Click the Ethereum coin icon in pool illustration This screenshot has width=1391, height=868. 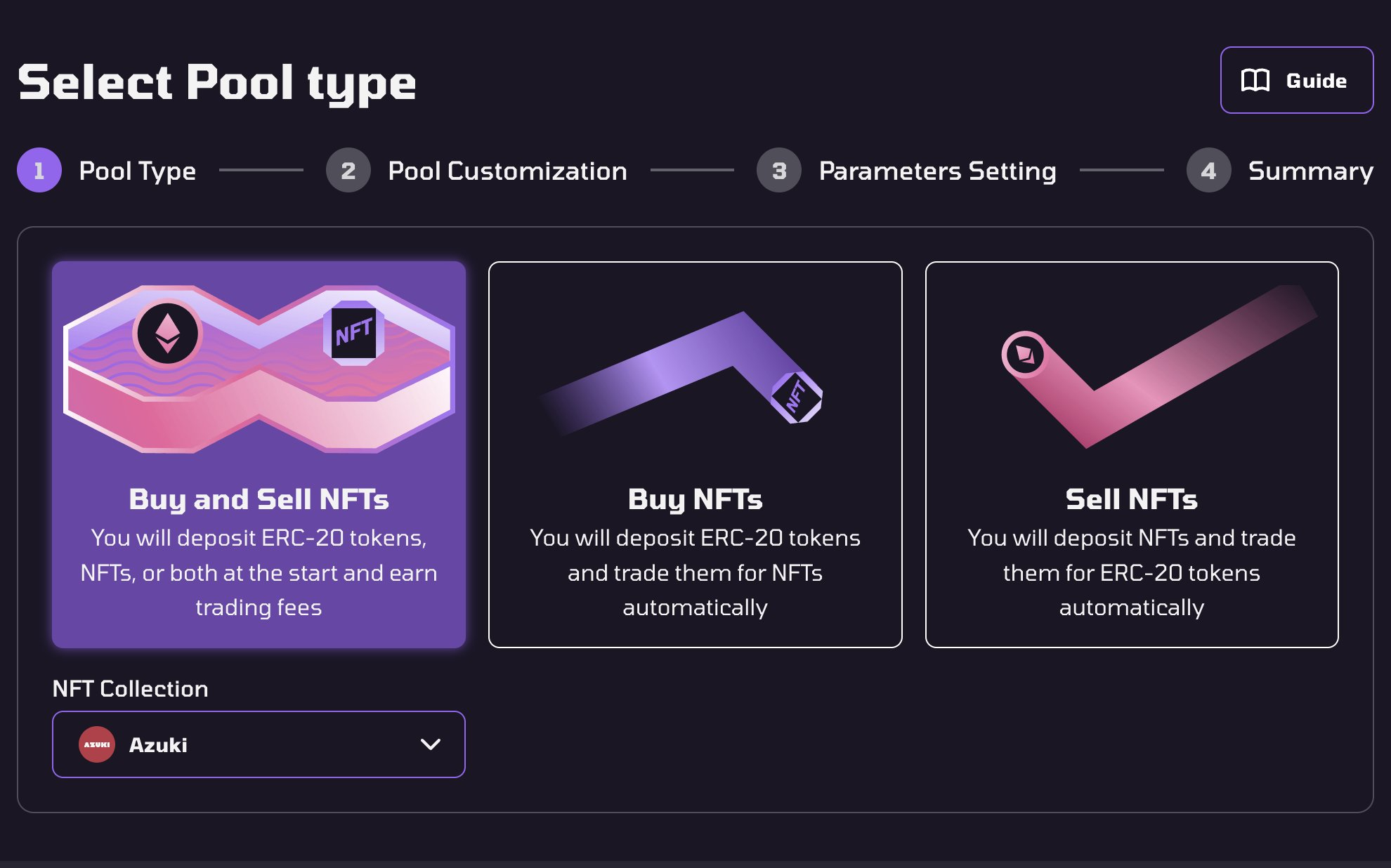pos(167,333)
